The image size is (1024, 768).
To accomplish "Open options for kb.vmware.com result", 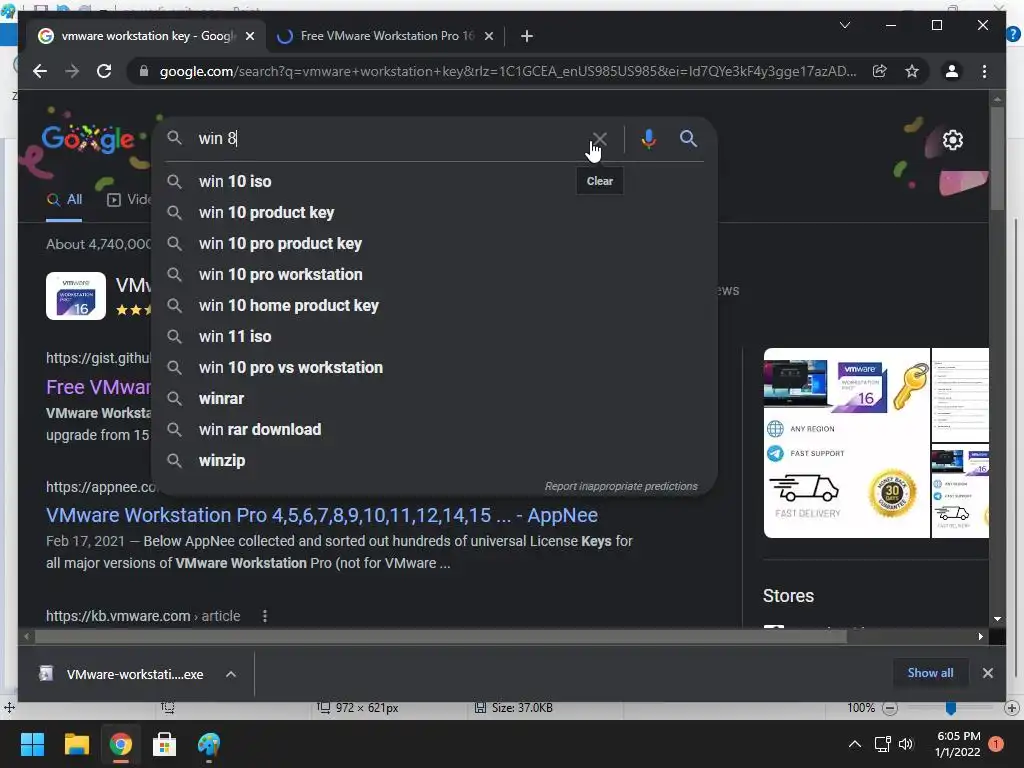I will pyautogui.click(x=264, y=616).
